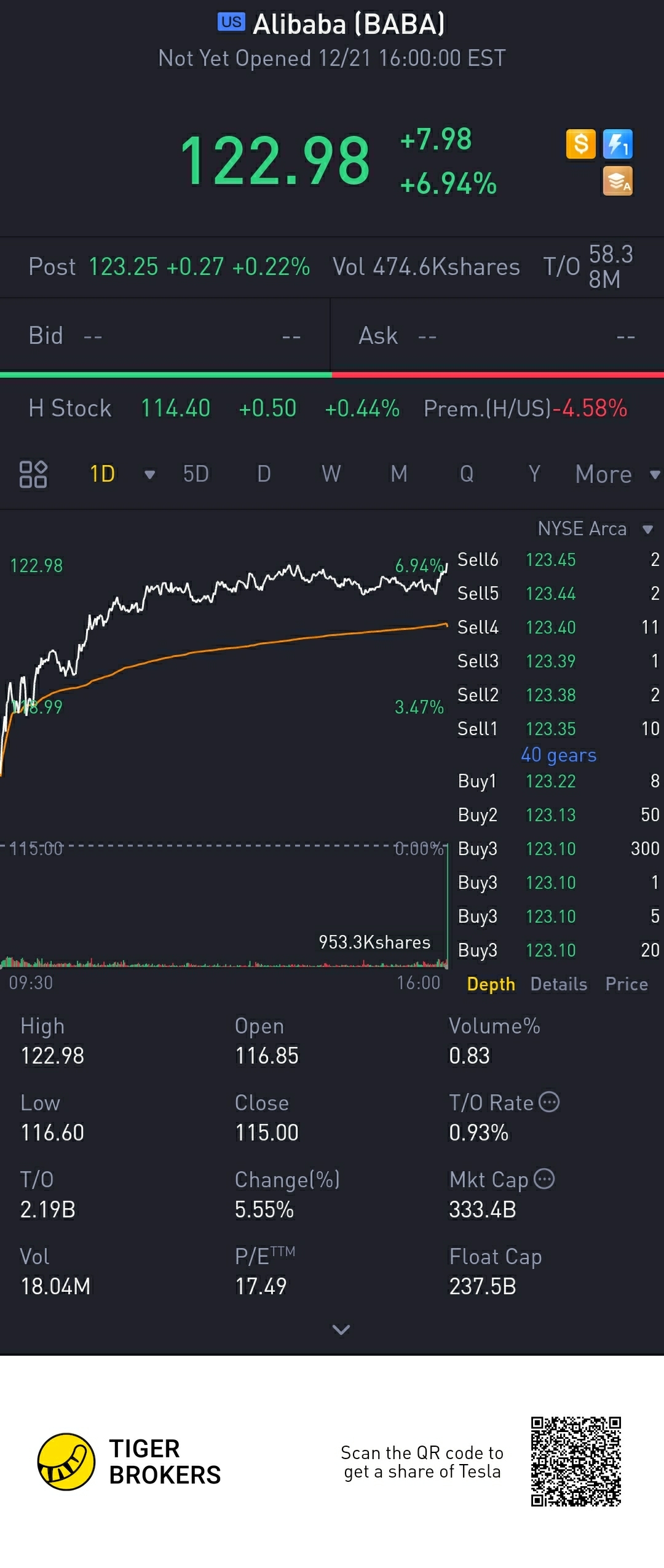Tap the P/E TTM 17.49 stat
Viewport: 664px width, 1568px height.
(265, 1272)
